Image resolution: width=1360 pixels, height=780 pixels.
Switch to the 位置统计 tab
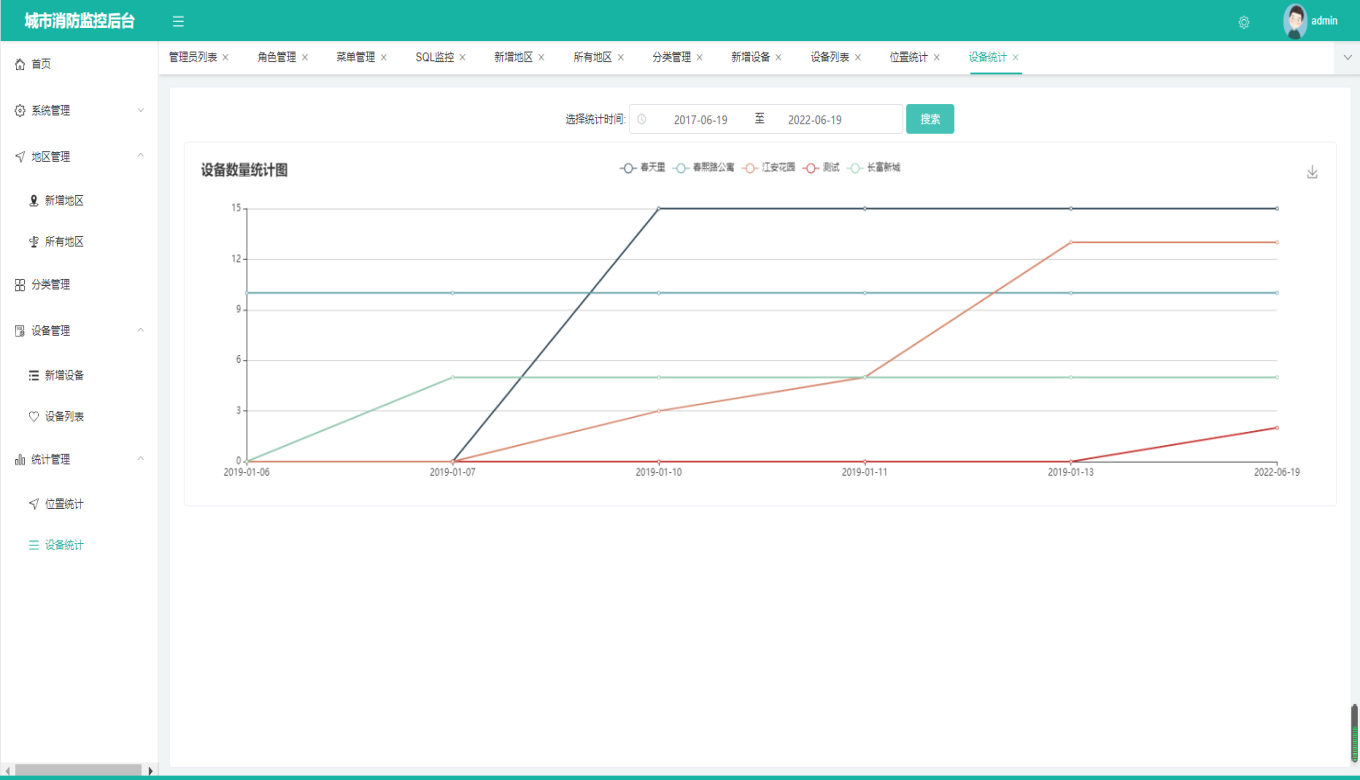909,57
